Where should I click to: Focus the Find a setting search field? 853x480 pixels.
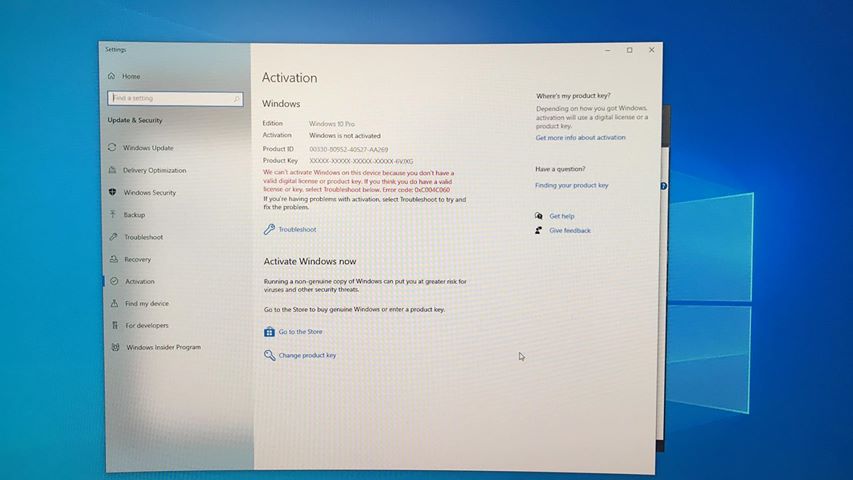point(175,99)
